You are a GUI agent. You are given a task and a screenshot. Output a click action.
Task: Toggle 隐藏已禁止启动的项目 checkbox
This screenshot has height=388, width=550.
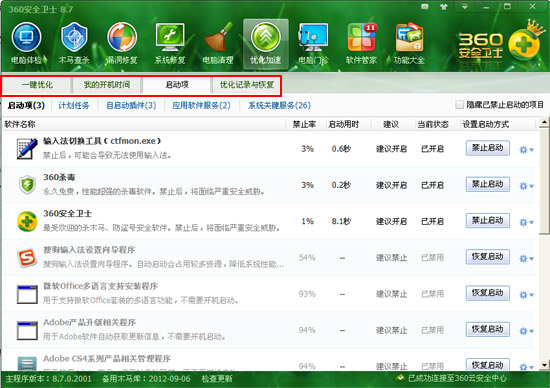tap(459, 105)
